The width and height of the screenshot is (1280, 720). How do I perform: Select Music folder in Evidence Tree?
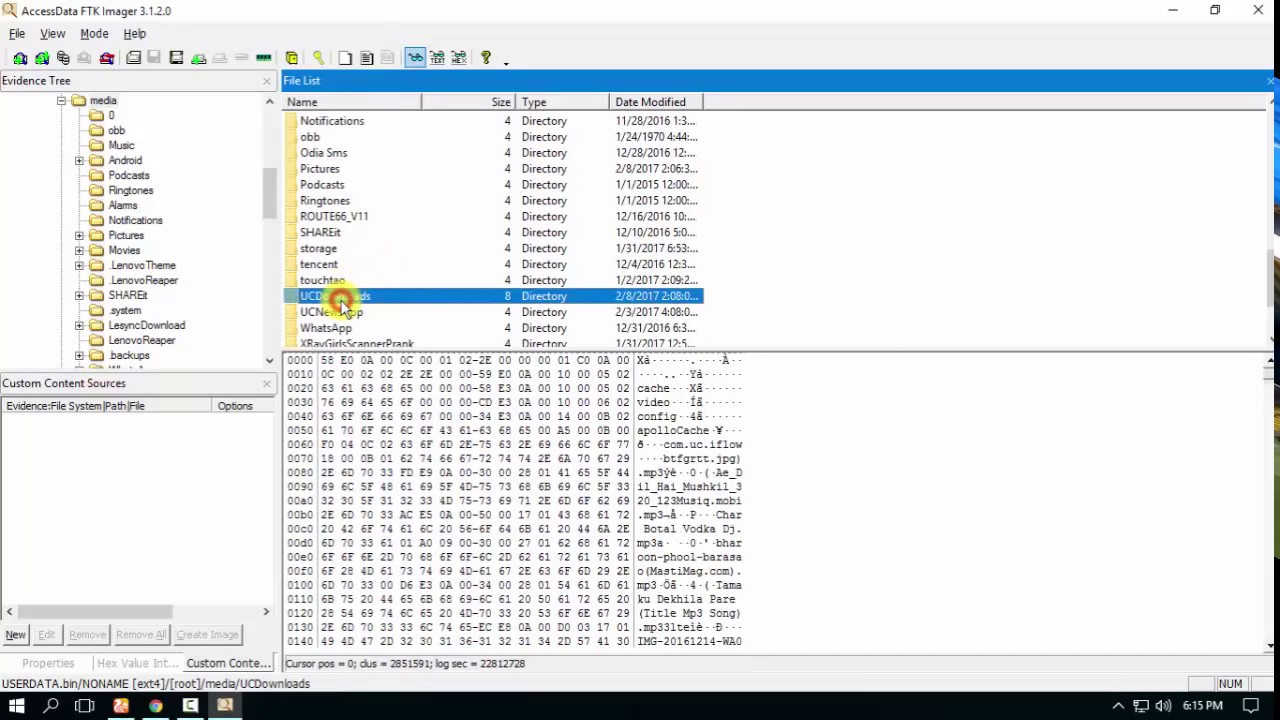coord(121,146)
